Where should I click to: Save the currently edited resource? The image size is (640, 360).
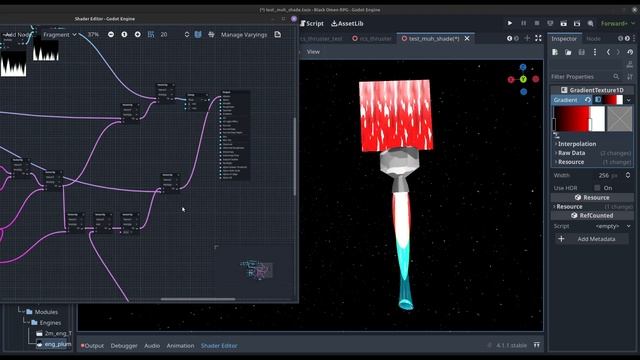coord(582,52)
